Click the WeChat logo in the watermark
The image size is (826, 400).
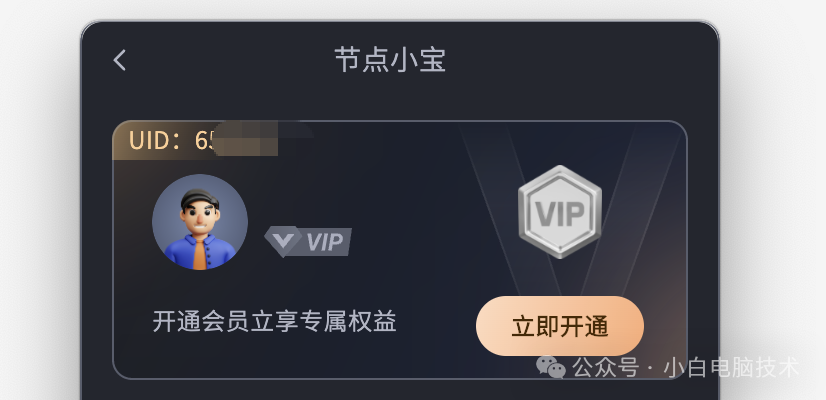(x=551, y=366)
